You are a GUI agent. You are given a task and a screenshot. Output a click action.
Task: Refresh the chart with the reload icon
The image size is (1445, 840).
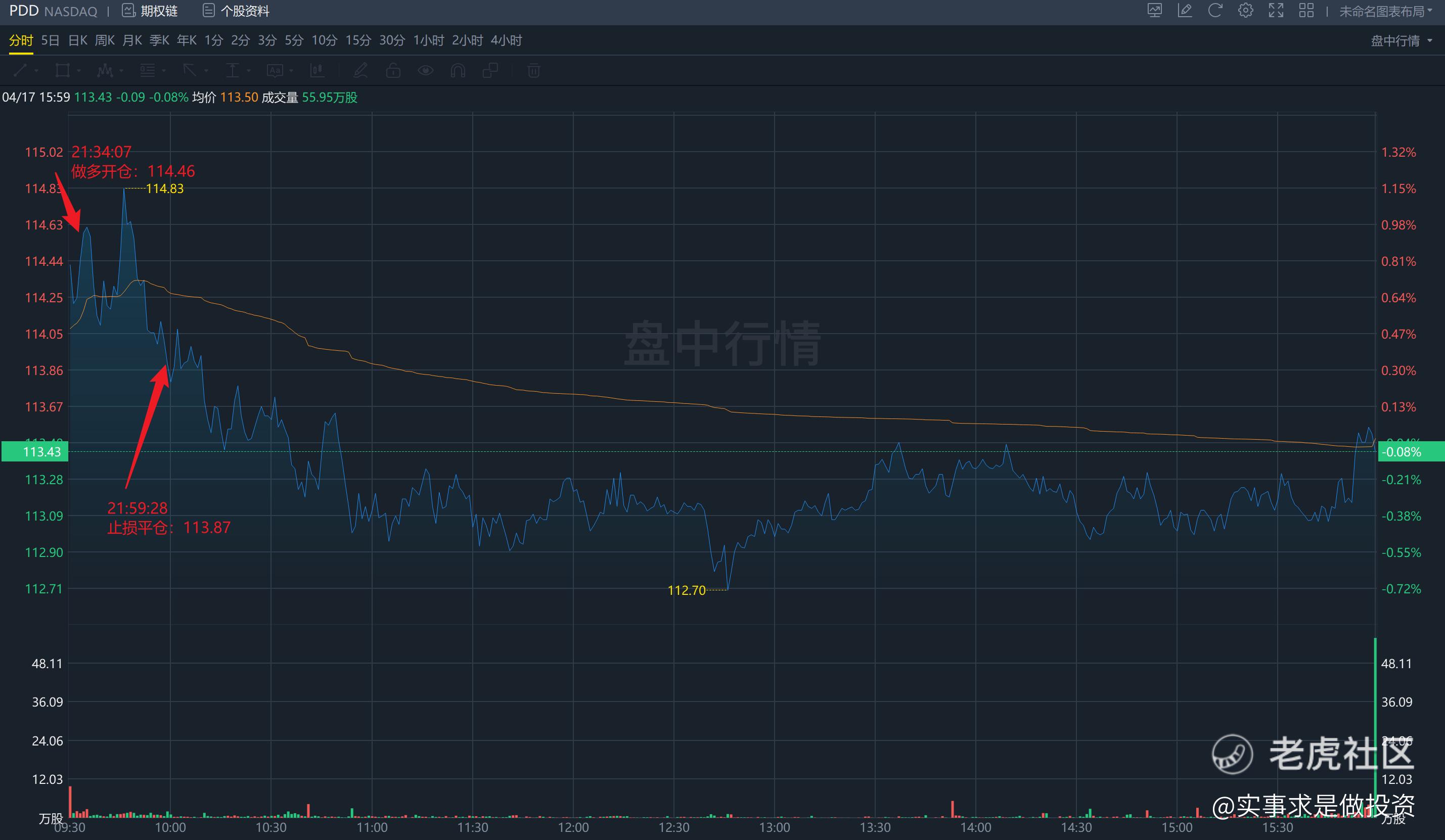click(x=1214, y=11)
